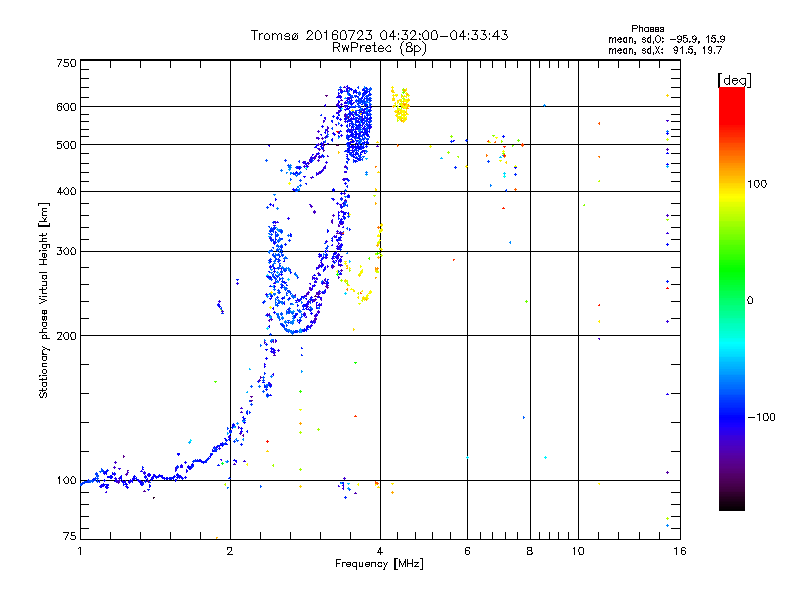Click the phase colorbar gradient
800x600 pixels.
click(732, 298)
